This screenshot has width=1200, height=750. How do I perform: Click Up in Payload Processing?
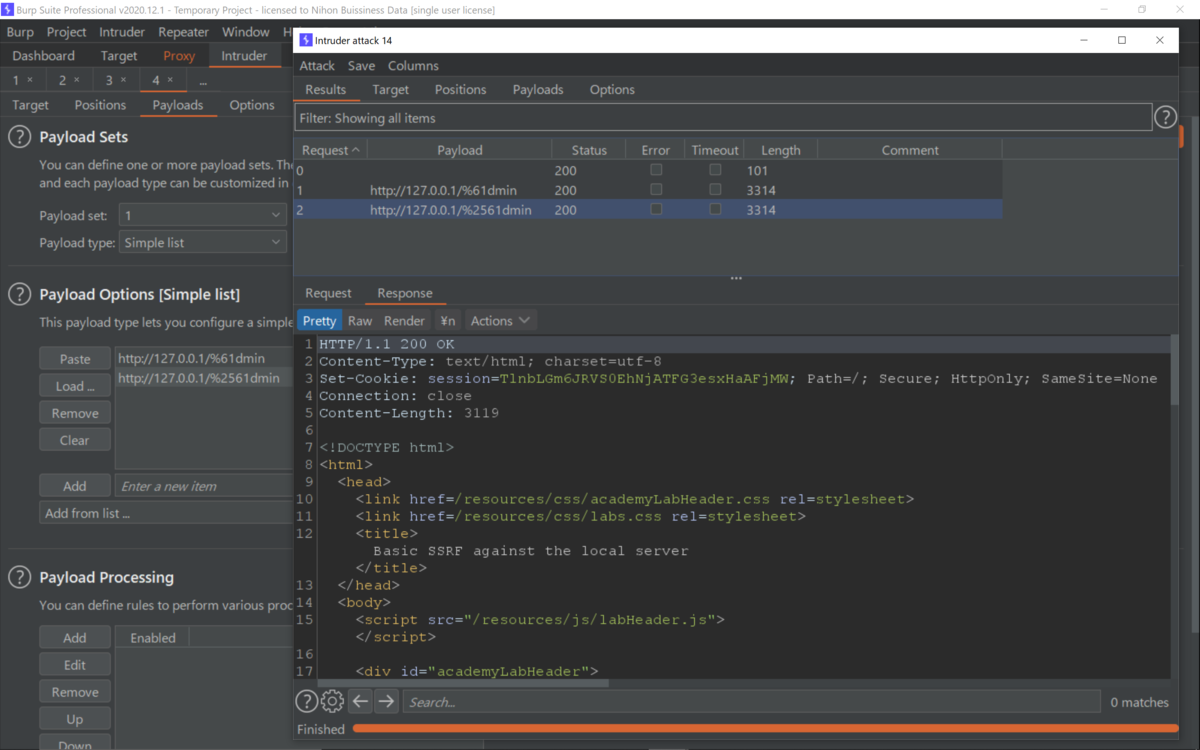pyautogui.click(x=75, y=719)
